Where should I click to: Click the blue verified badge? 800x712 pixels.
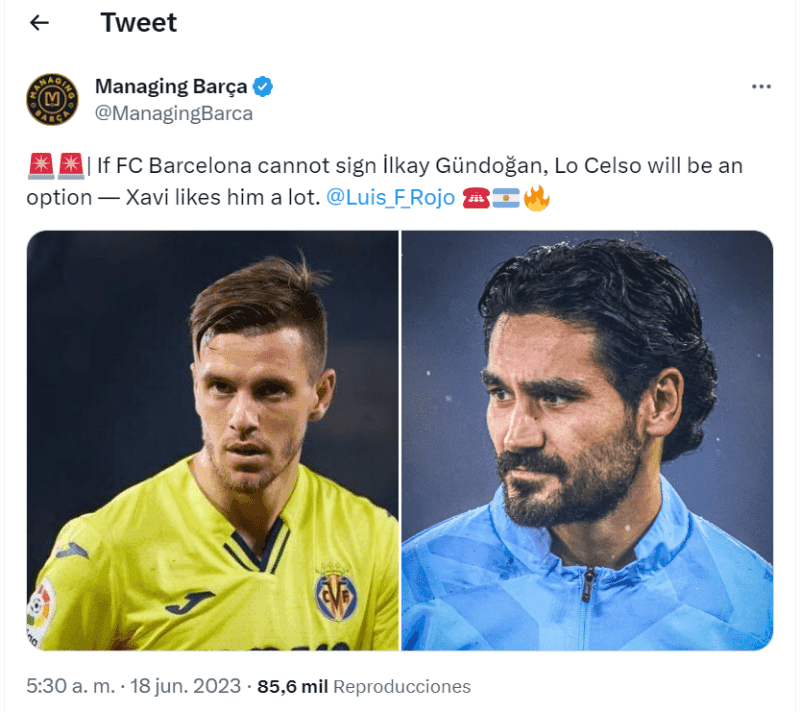(263, 87)
